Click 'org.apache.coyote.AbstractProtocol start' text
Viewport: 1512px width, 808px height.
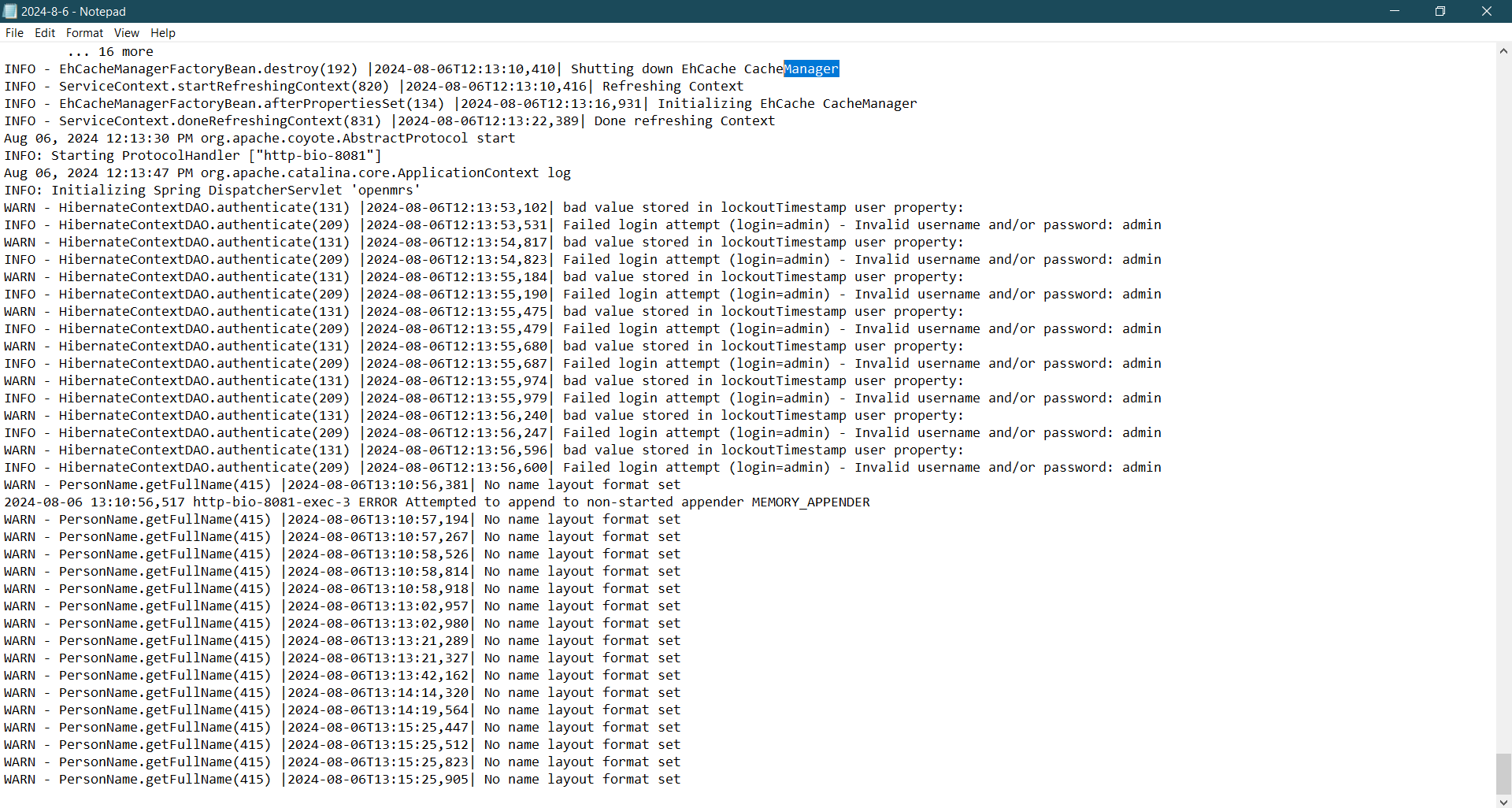coord(358,139)
